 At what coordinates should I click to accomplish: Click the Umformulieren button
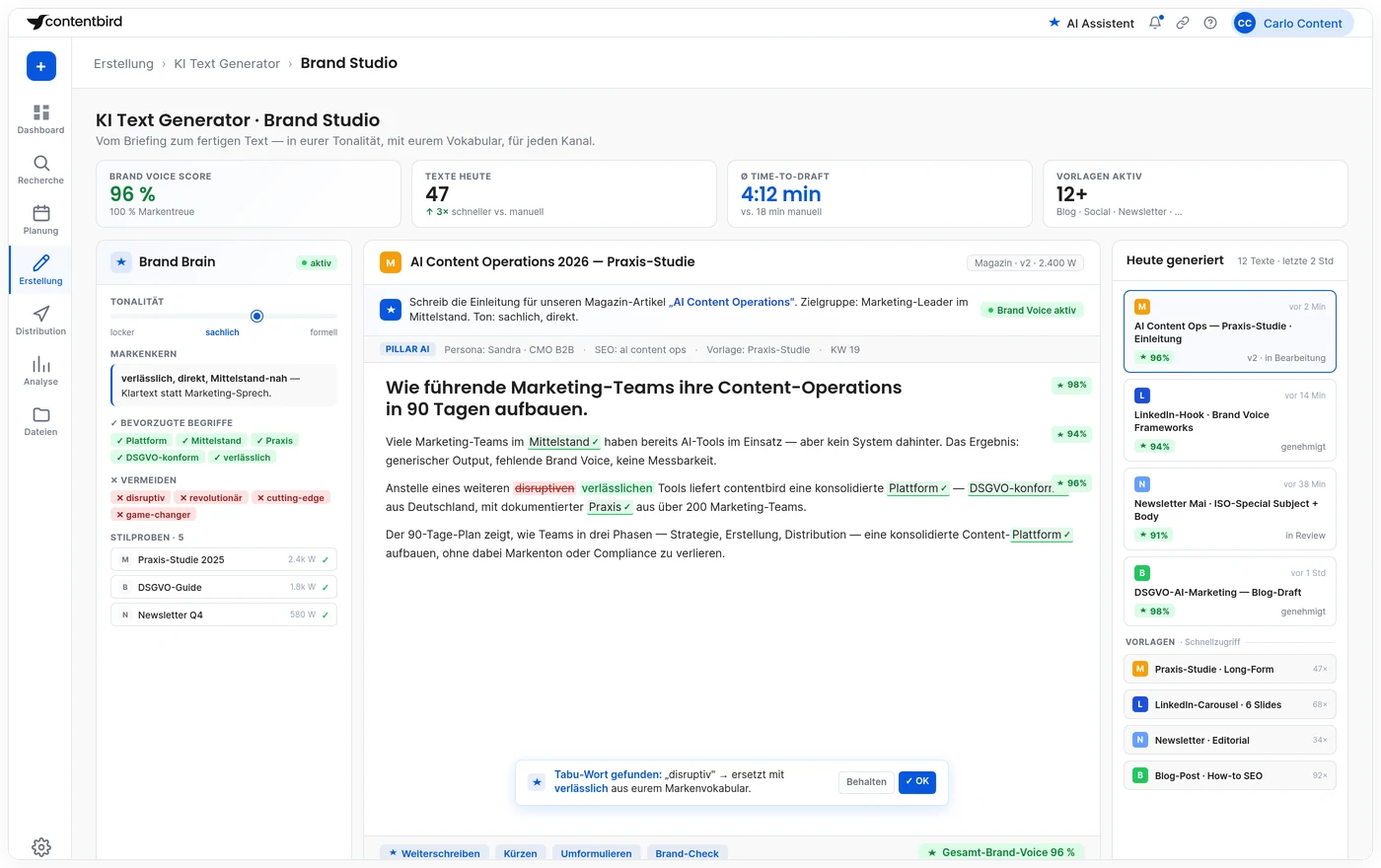pyautogui.click(x=596, y=853)
